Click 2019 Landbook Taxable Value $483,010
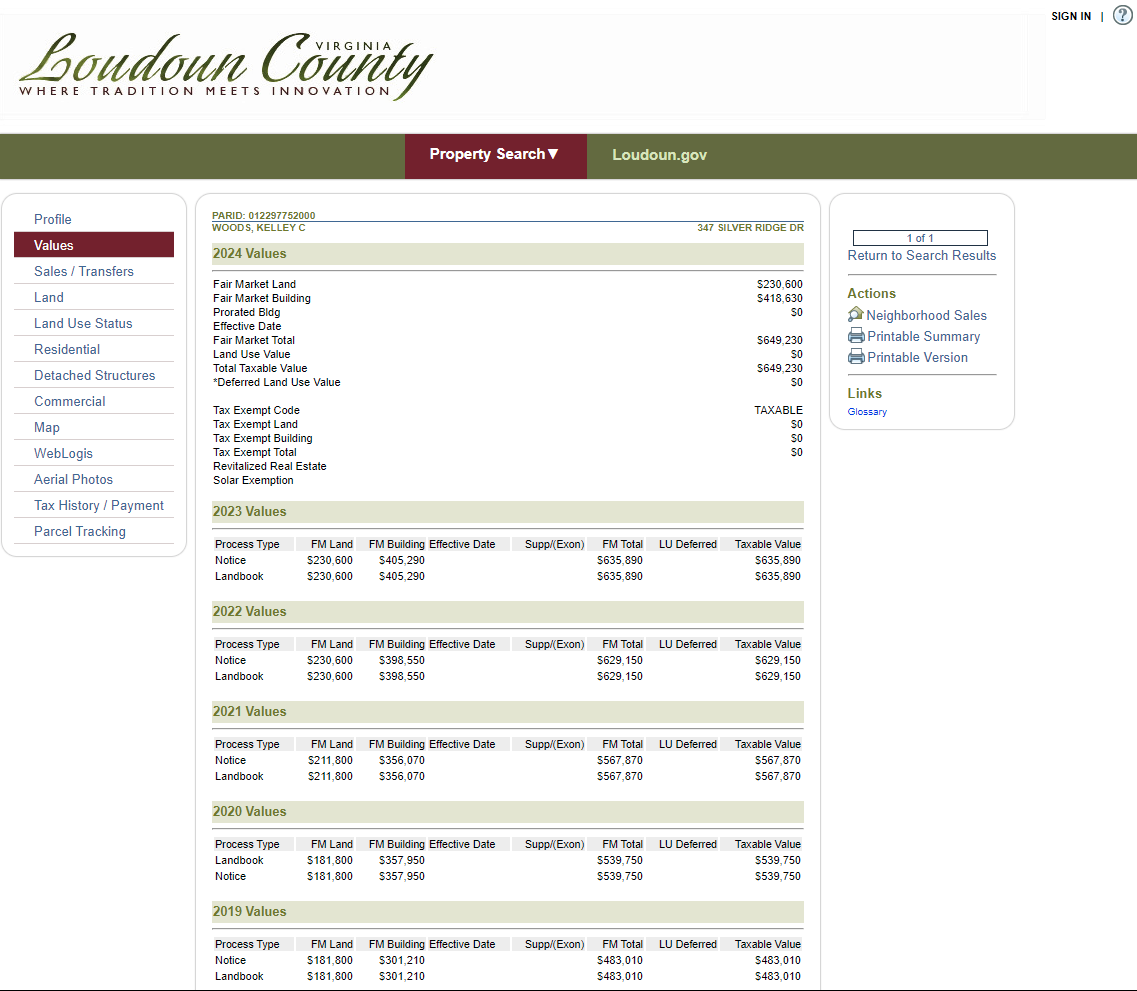1137x991 pixels. coord(777,977)
